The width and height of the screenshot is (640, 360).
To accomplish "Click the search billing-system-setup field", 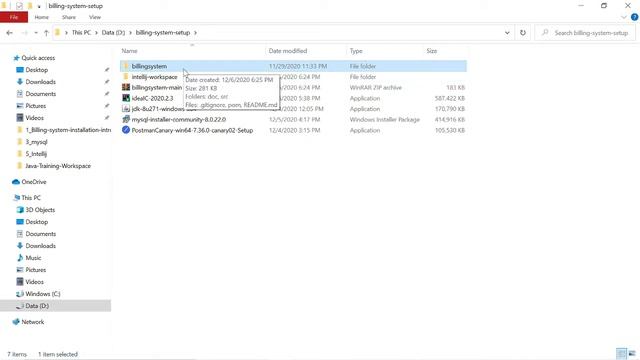I will tap(585, 33).
